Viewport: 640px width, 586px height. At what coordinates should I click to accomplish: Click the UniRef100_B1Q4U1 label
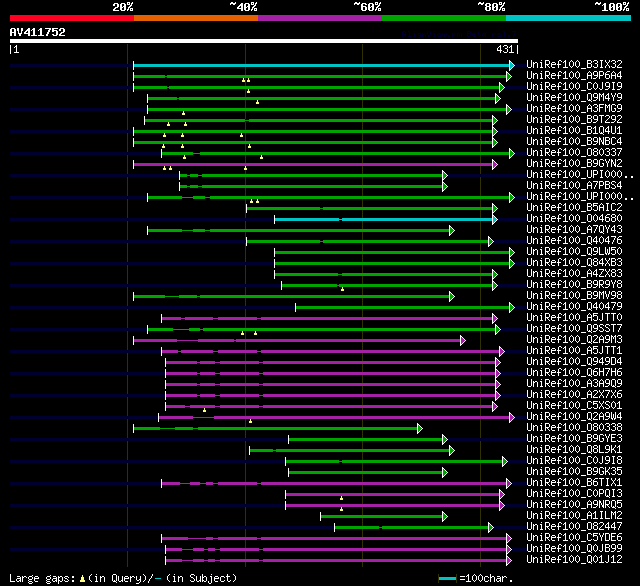tap(574, 131)
